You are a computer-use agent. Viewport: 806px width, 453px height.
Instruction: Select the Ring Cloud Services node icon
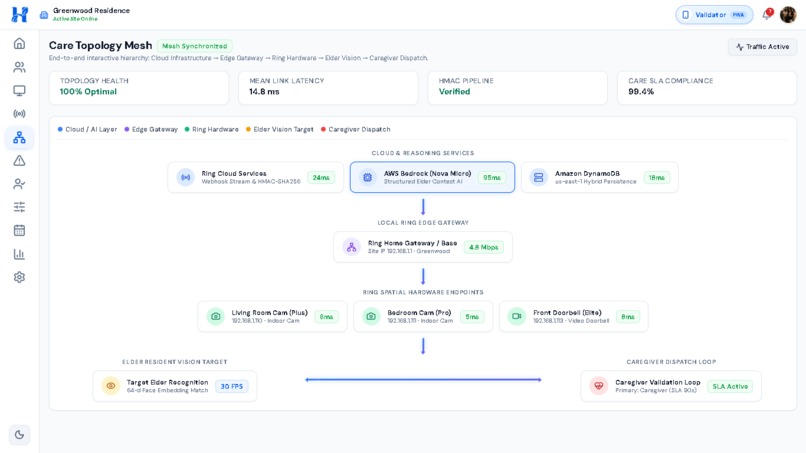click(x=186, y=177)
